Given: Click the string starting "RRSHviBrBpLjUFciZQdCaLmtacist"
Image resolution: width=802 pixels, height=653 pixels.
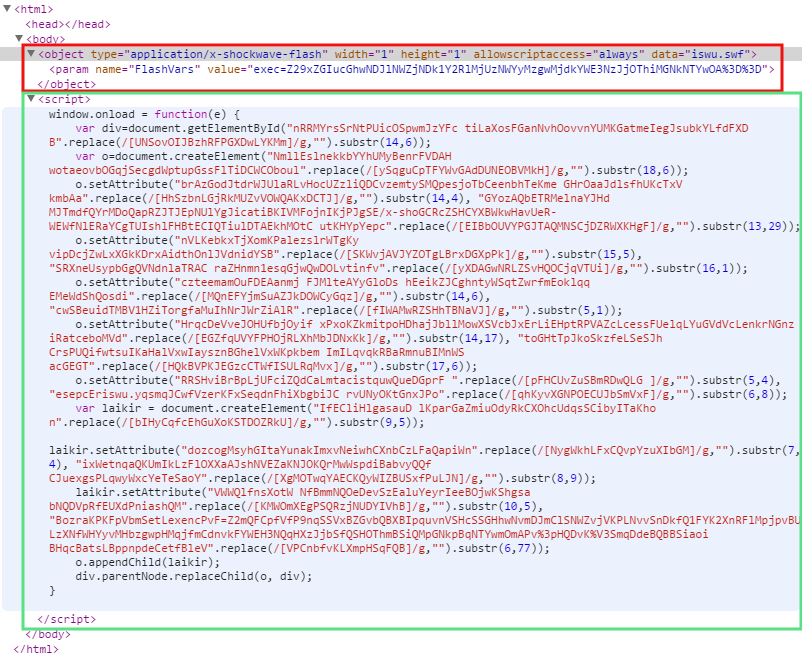Looking at the screenshot, I should [x=316, y=380].
